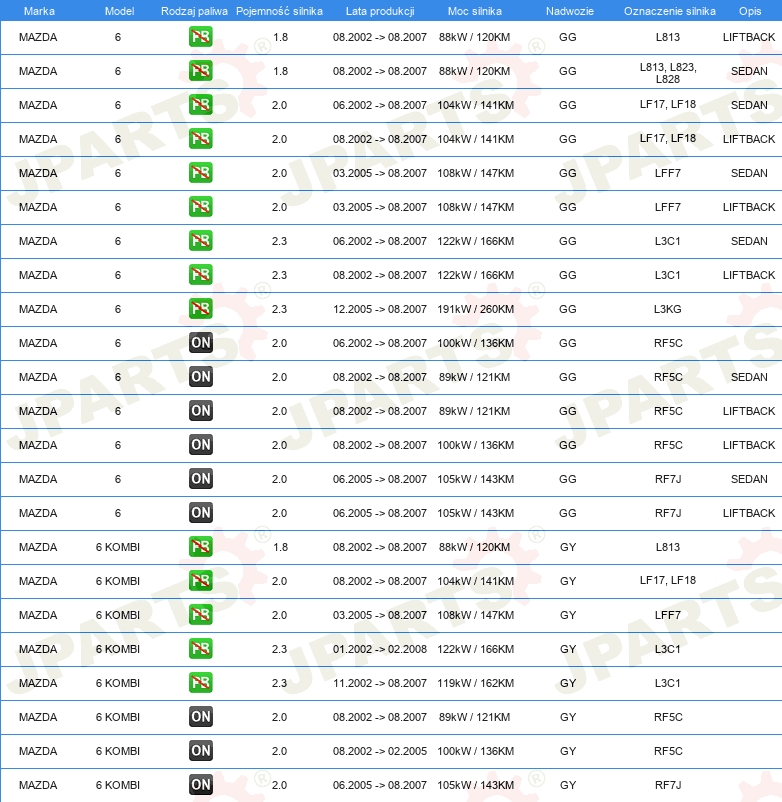Click the ON icon in the 6 KOMBI 100kW RF5C row

pyautogui.click(x=200, y=751)
